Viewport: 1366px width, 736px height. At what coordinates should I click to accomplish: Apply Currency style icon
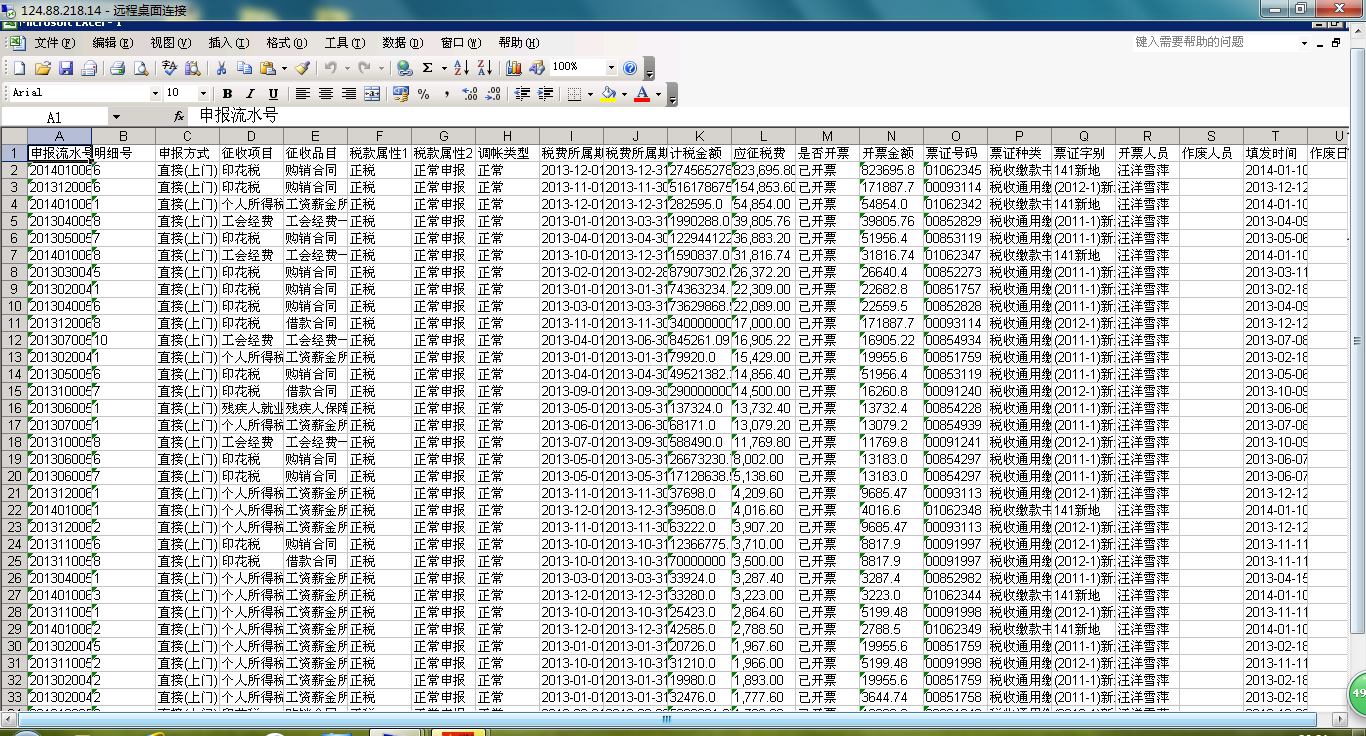click(401, 94)
